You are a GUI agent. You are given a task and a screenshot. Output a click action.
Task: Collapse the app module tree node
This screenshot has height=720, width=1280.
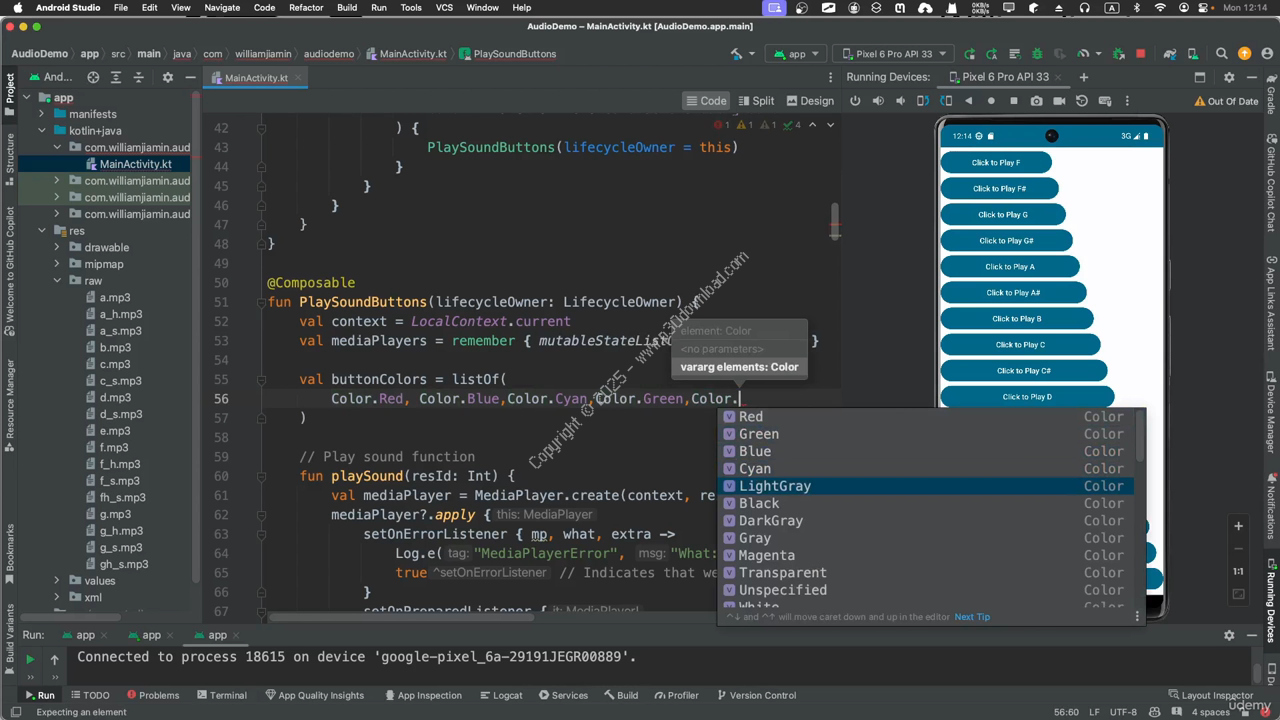pos(28,98)
